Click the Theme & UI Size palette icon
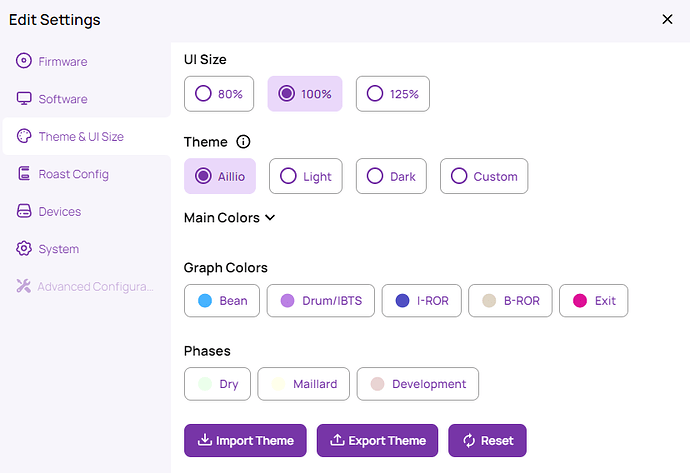 (24, 137)
